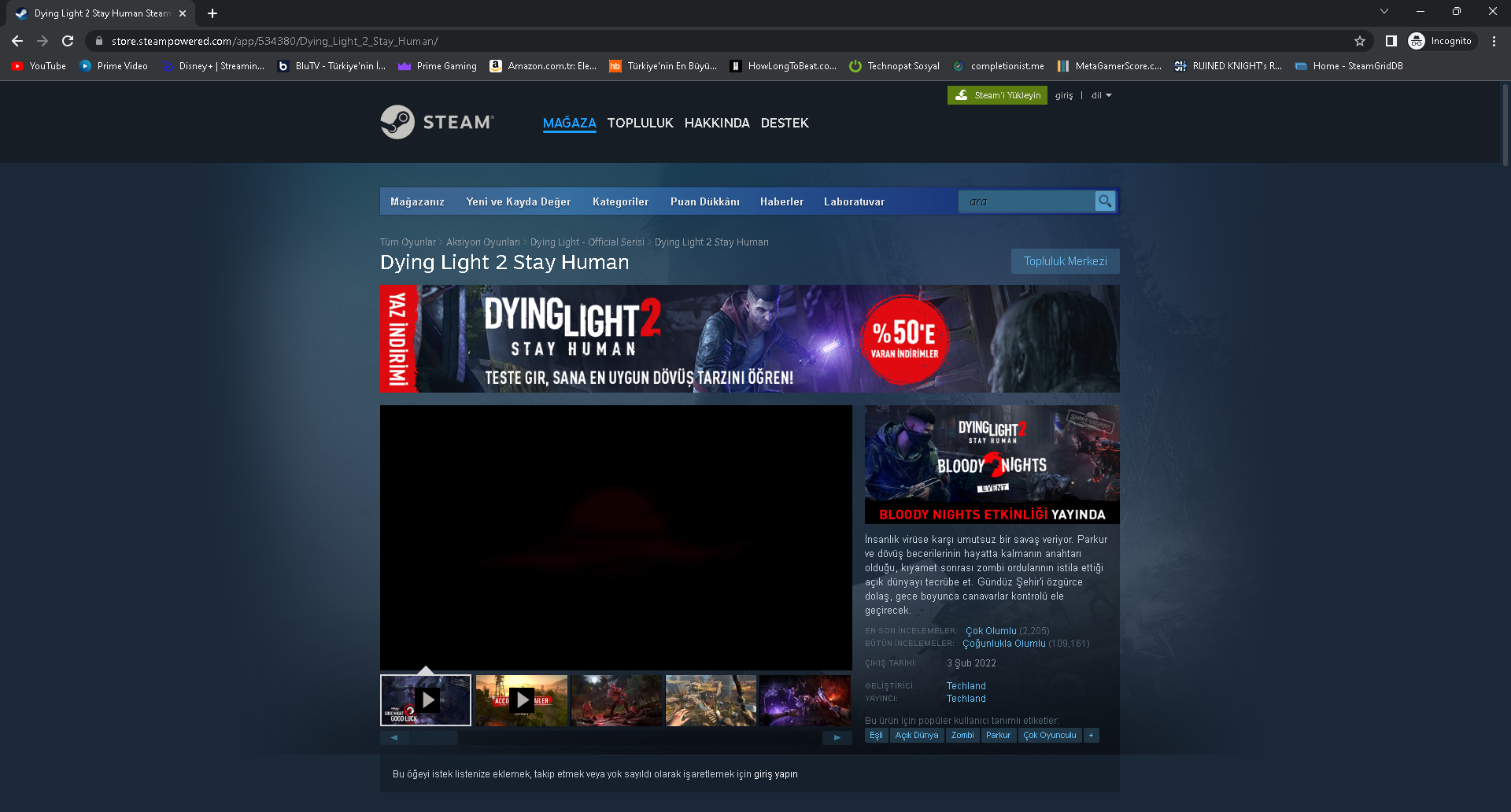Open Yeni ve Kayda Değer tab
Image resolution: width=1511 pixels, height=812 pixels.
point(519,201)
